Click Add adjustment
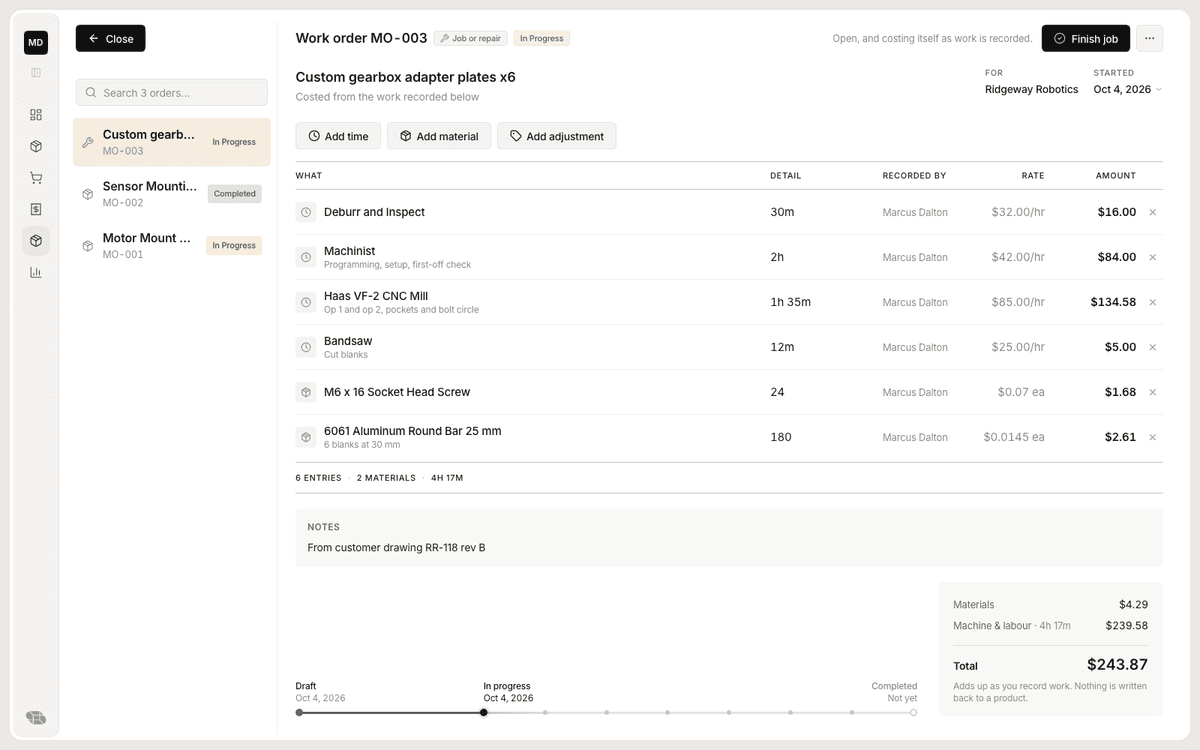Viewport: 1200px width, 750px height. pos(556,136)
